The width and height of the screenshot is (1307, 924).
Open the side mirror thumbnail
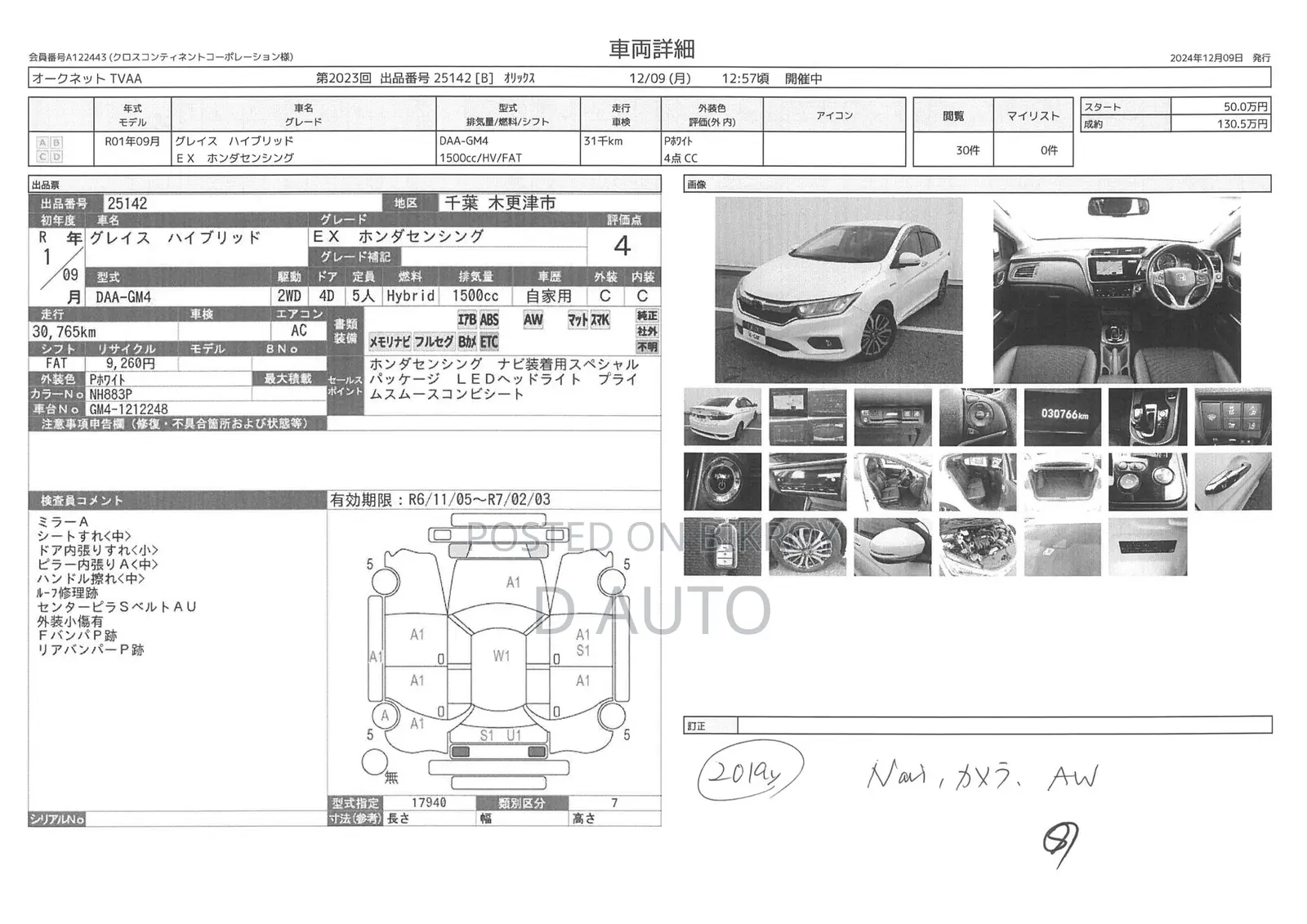(x=893, y=547)
